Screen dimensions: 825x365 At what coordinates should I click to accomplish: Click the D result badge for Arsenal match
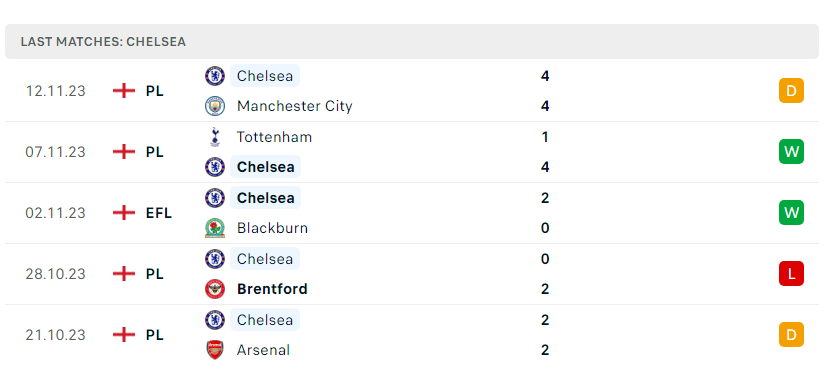coord(791,334)
